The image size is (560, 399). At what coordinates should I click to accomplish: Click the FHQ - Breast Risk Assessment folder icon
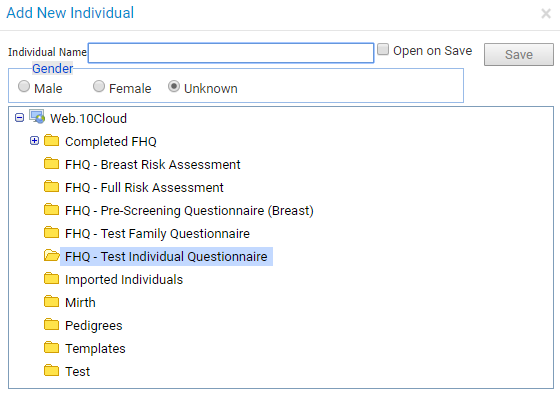tap(51, 163)
